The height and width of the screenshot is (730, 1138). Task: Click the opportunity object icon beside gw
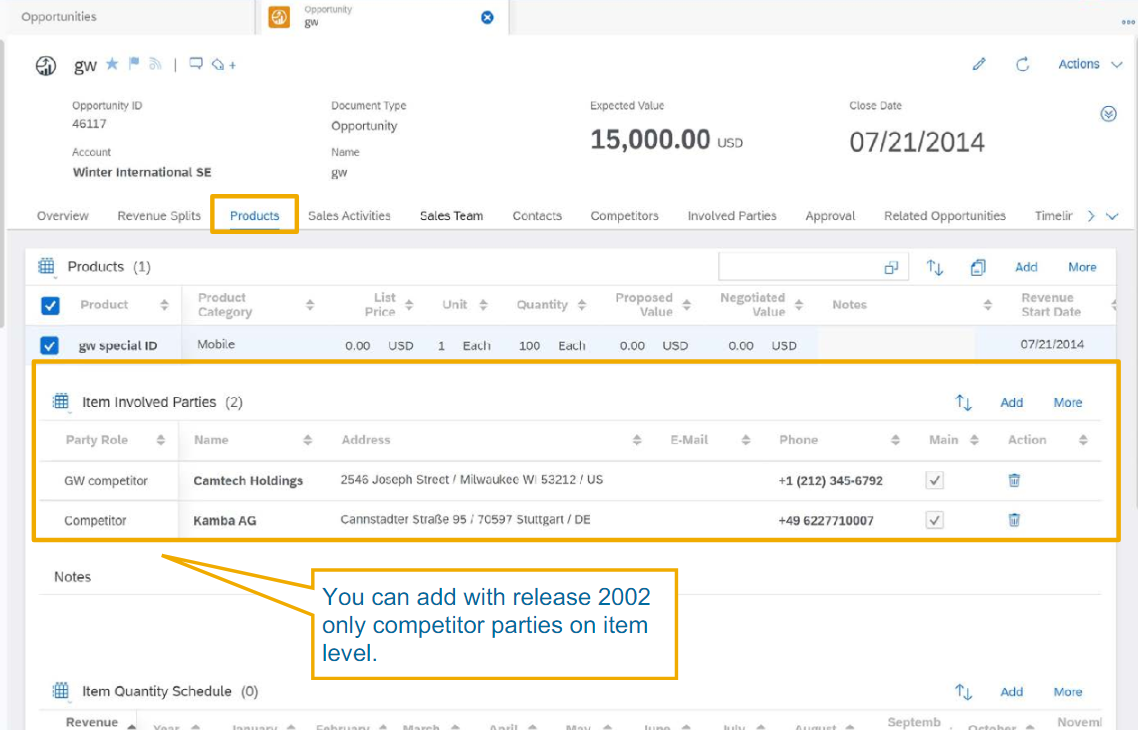click(46, 66)
